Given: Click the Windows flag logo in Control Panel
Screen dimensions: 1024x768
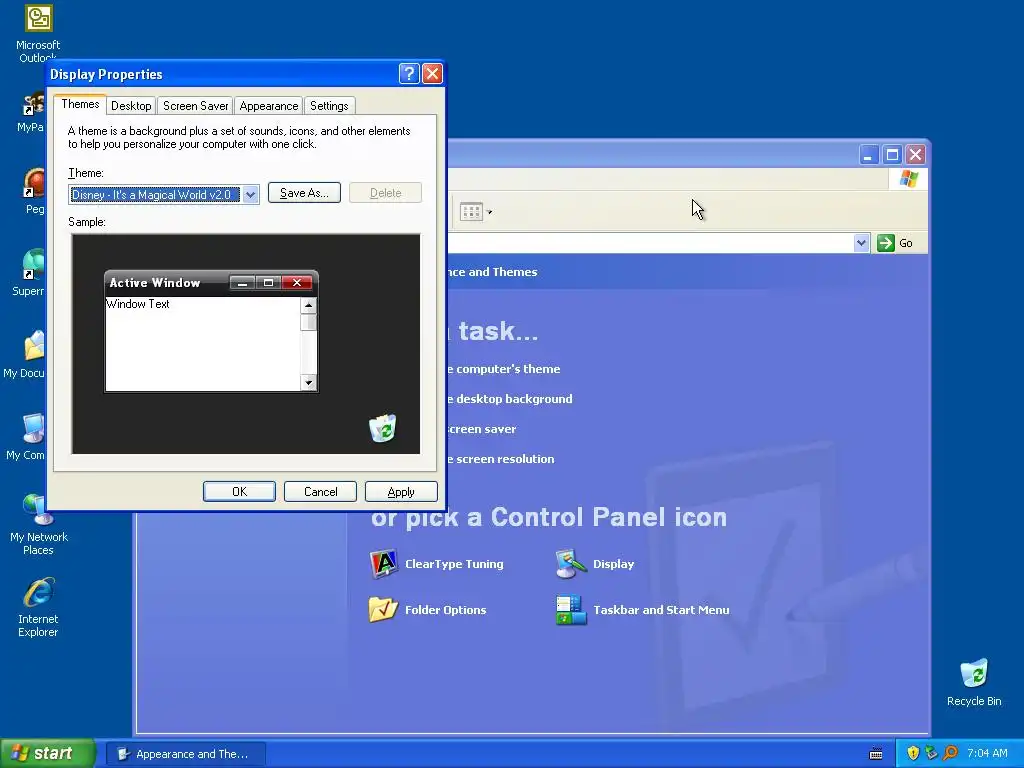Looking at the screenshot, I should click(x=908, y=179).
